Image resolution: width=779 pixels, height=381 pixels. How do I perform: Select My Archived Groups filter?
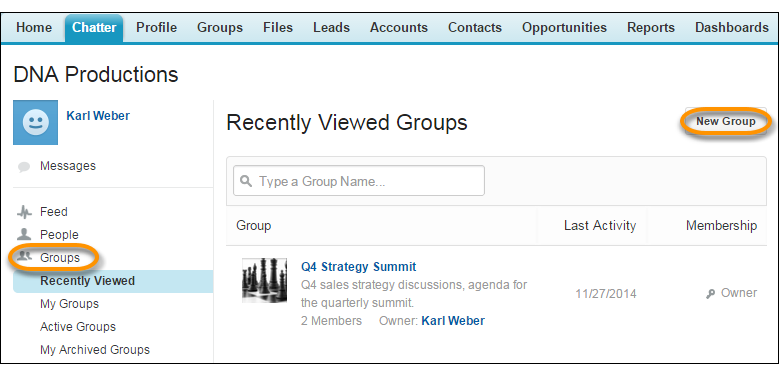point(95,350)
